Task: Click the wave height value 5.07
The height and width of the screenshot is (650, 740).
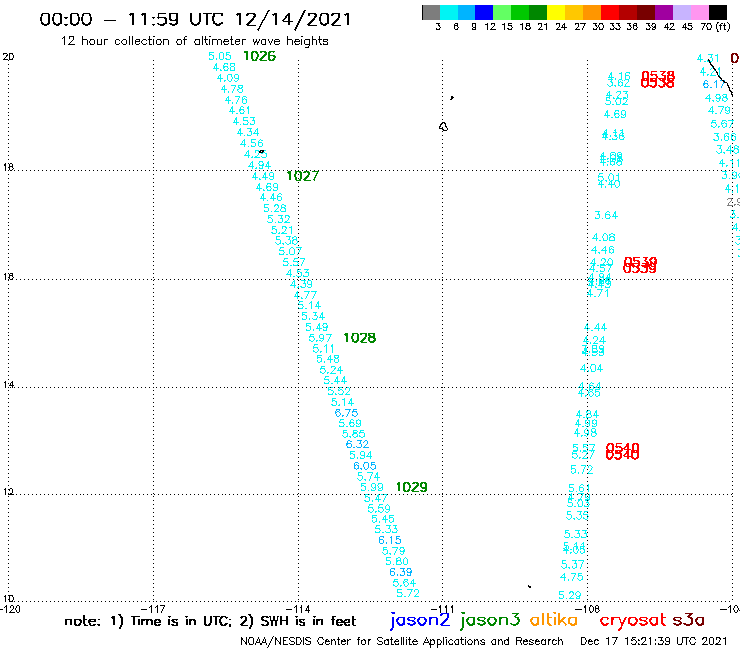Action: click(x=290, y=251)
